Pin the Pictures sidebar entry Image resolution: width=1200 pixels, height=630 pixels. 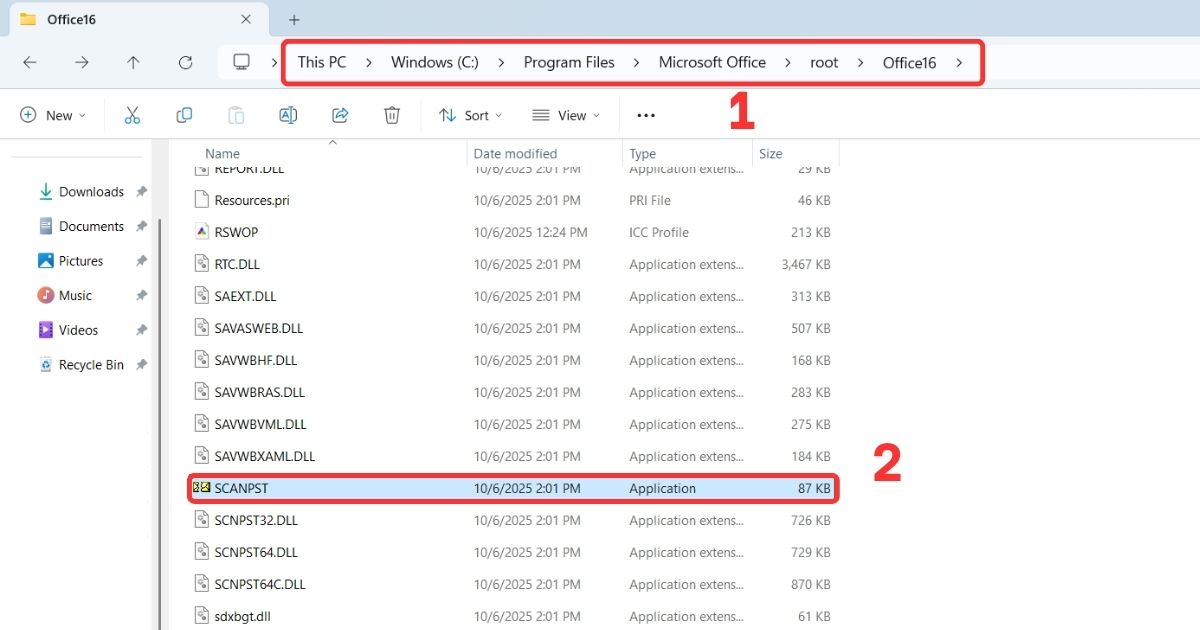[140, 260]
